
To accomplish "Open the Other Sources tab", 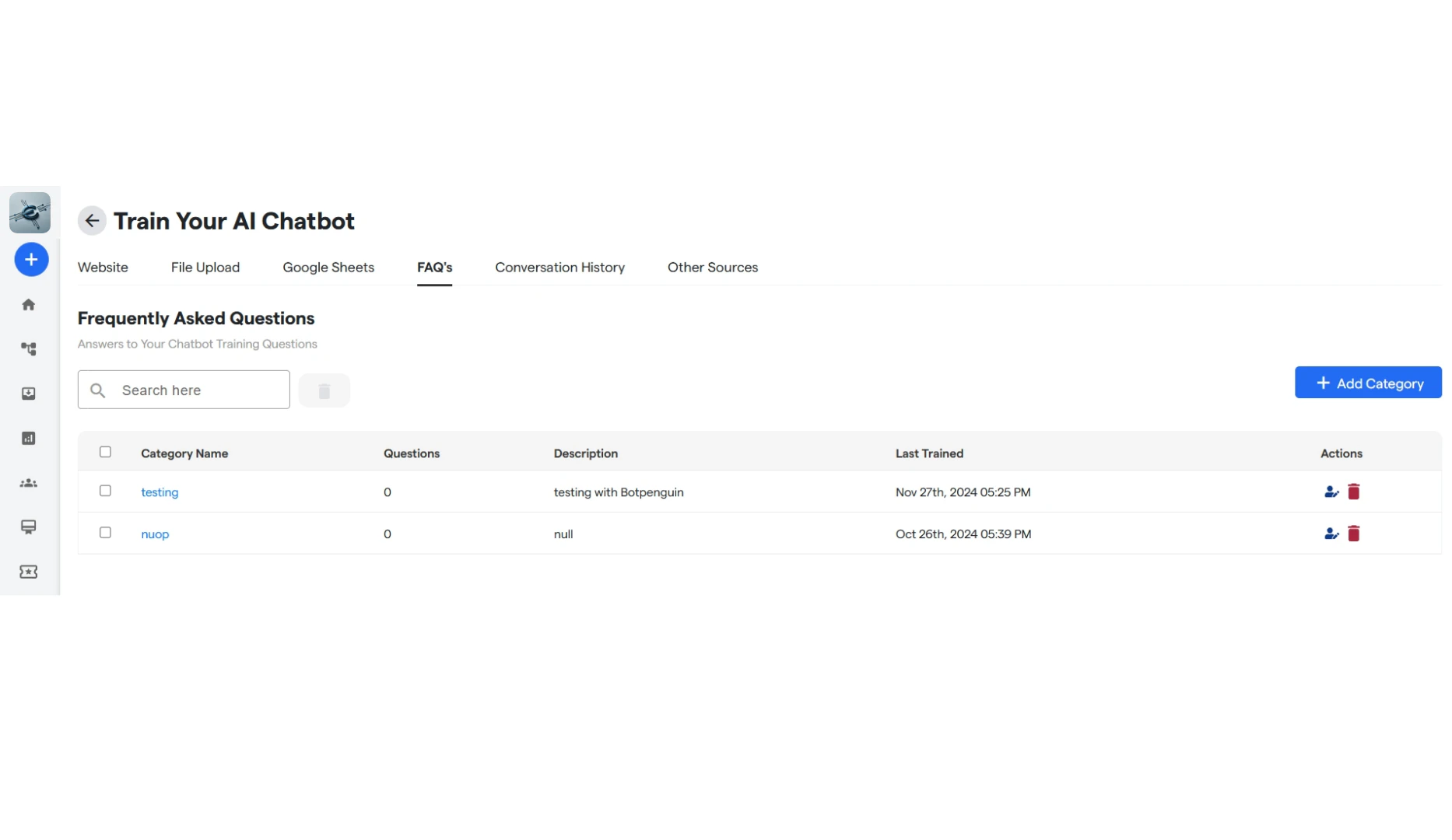I will pos(713,268).
